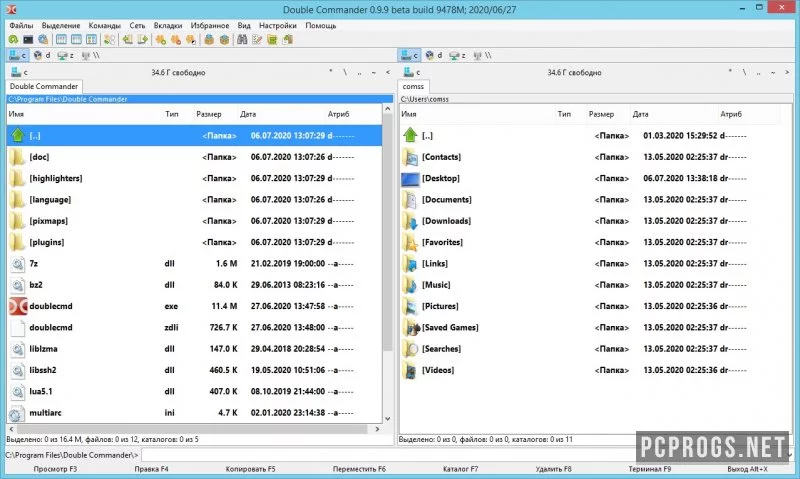
Task: Click Копировать F5 button
Action: click(250, 469)
